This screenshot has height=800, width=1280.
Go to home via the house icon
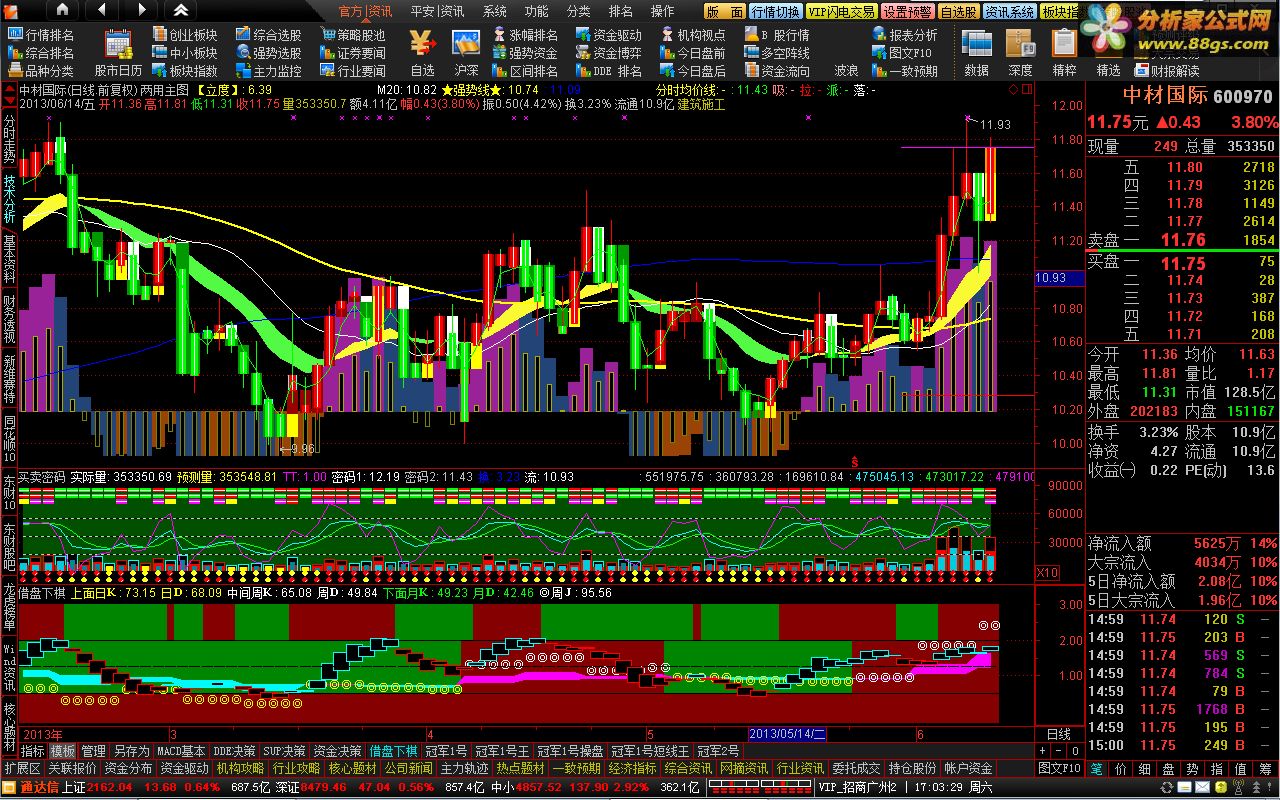pyautogui.click(x=62, y=10)
